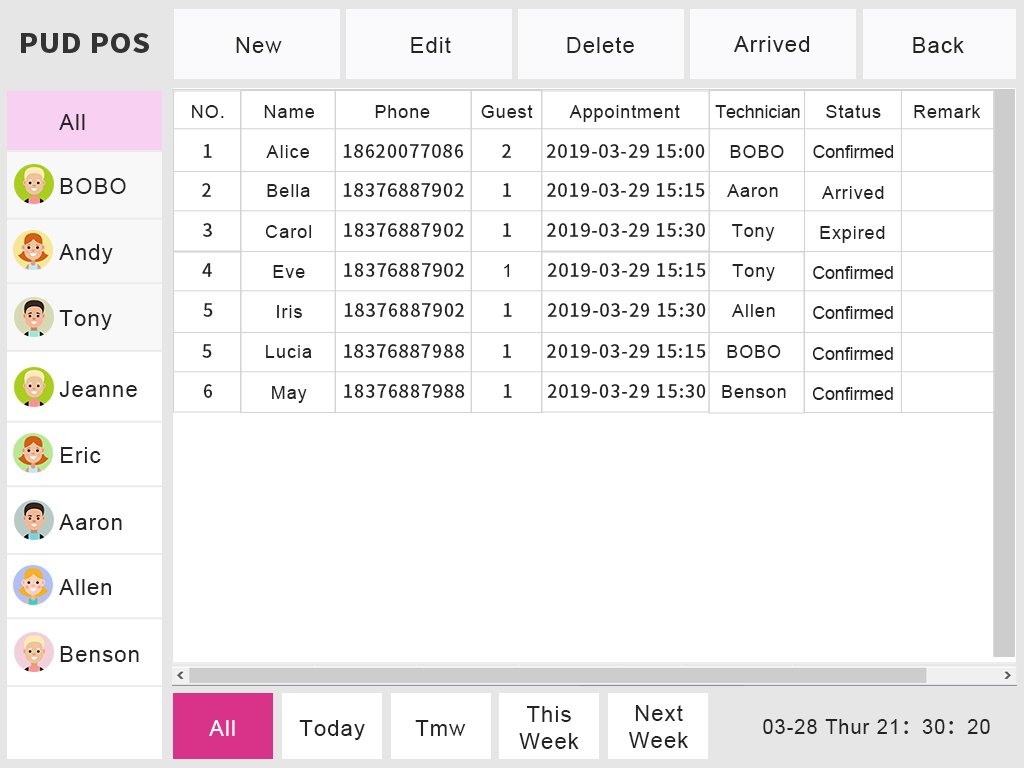
Task: Open the Next Week appointments view
Action: [x=658, y=727]
